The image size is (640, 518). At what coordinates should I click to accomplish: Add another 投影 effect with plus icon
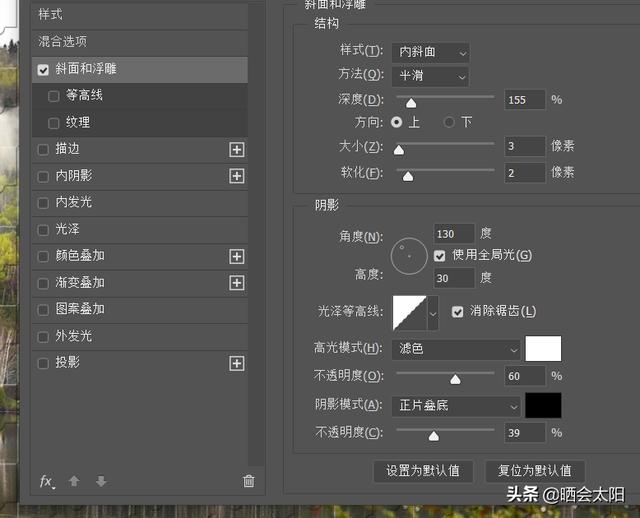[x=237, y=363]
